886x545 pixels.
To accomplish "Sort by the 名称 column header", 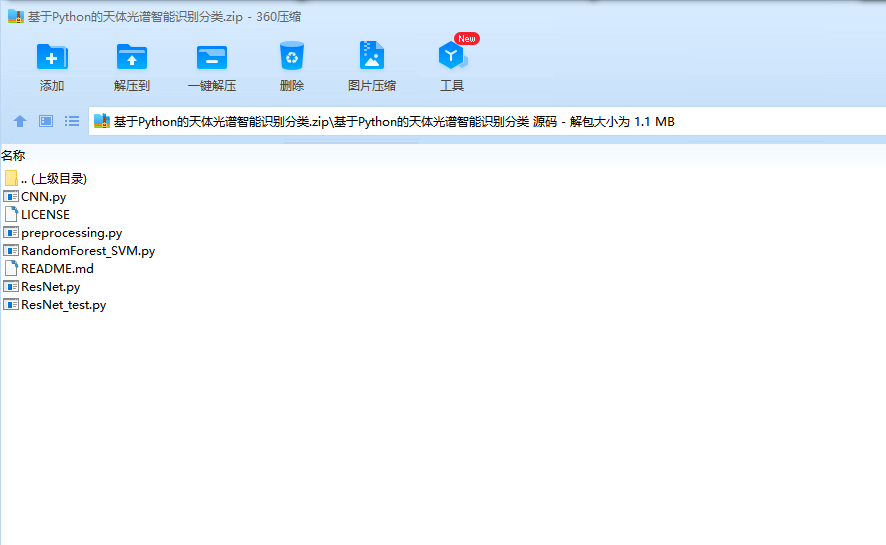I will click(x=13, y=155).
